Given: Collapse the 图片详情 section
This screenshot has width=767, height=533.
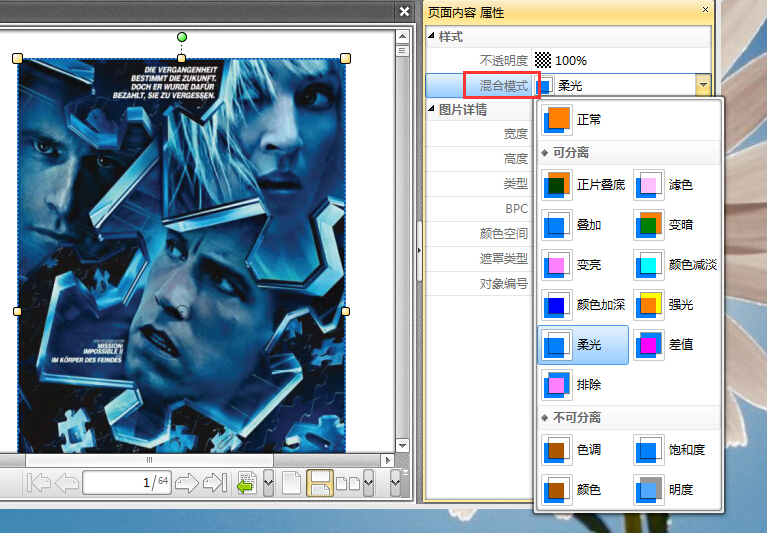Looking at the screenshot, I should point(431,109).
